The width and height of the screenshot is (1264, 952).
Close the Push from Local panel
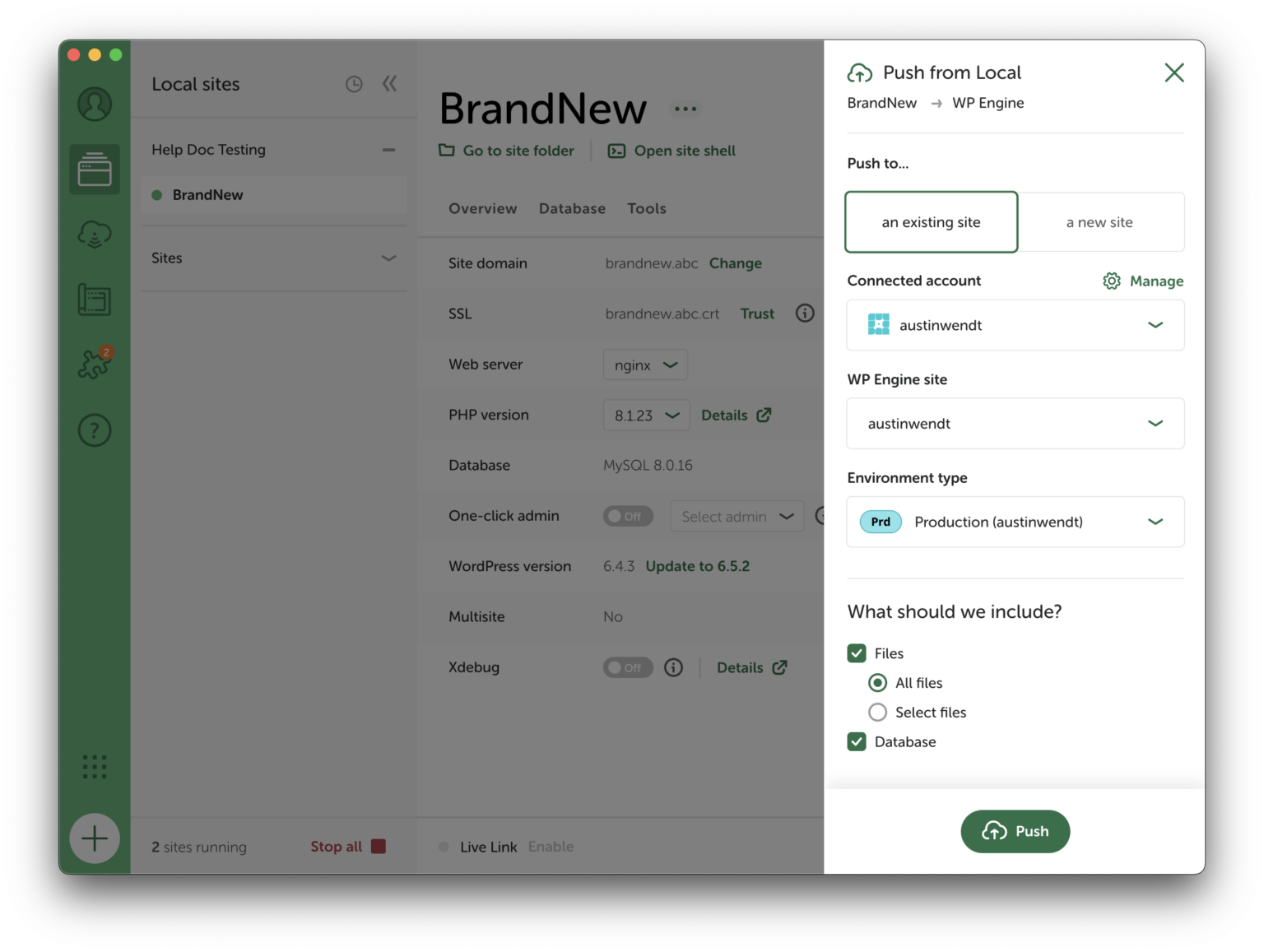(1174, 72)
